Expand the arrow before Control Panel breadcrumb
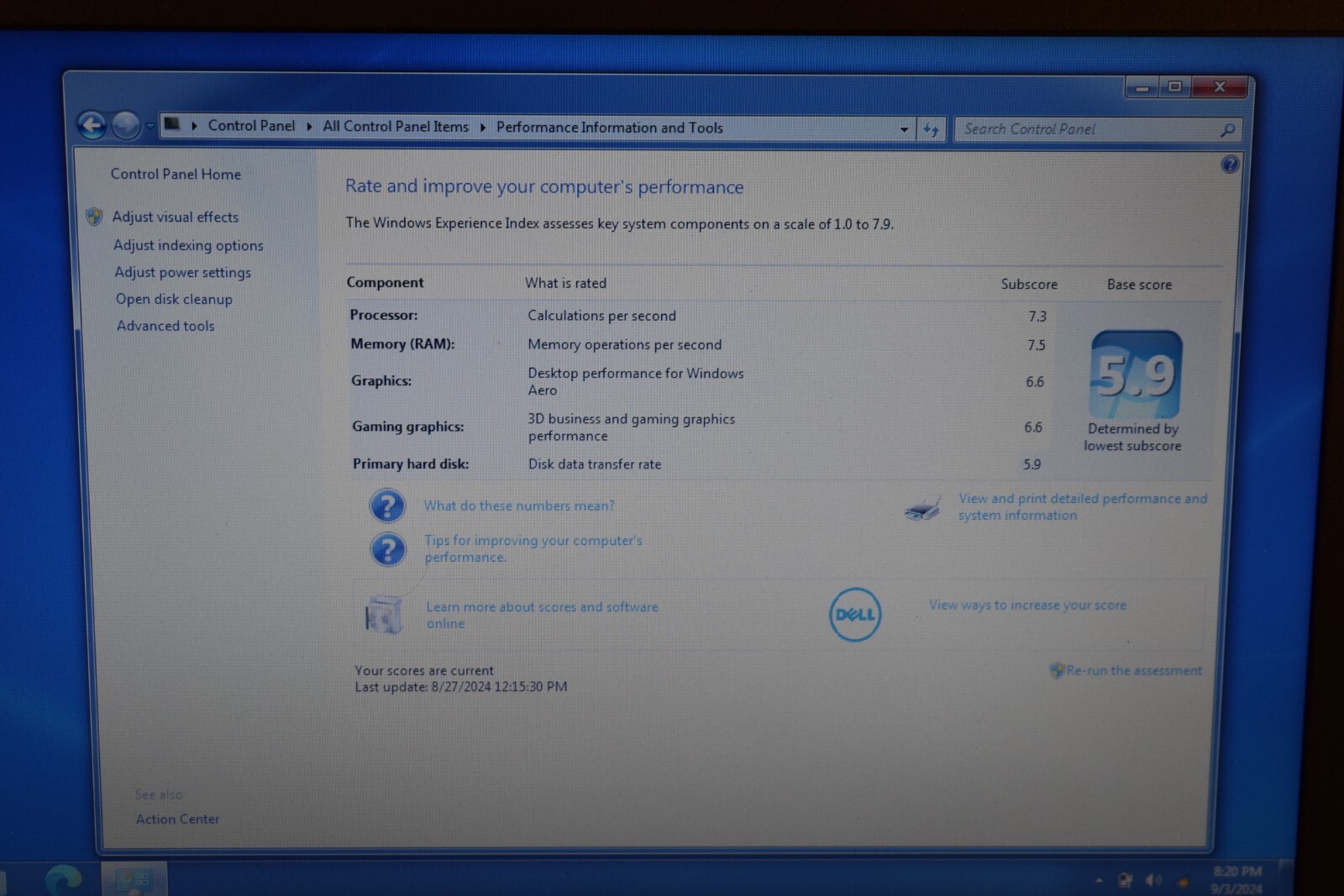 pos(194,126)
